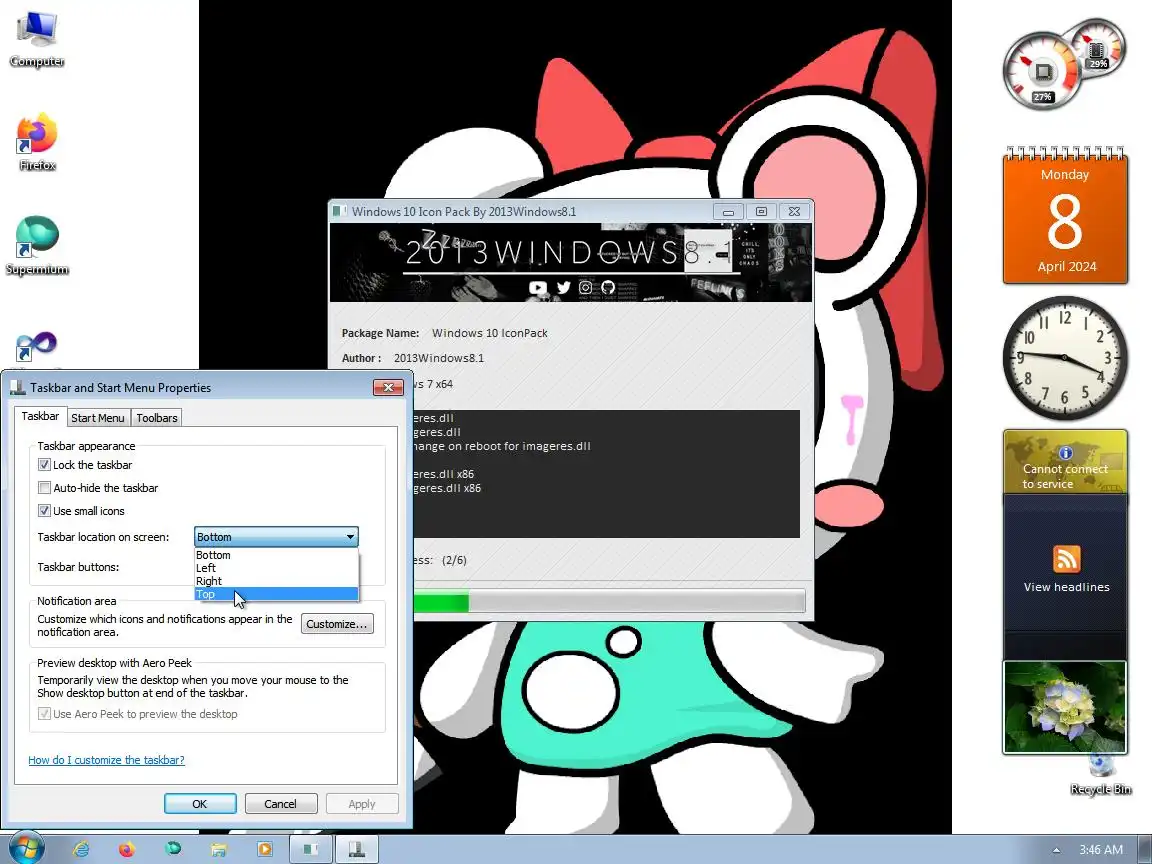
Task: Click the (2/6) progress count text
Action: 454,560
